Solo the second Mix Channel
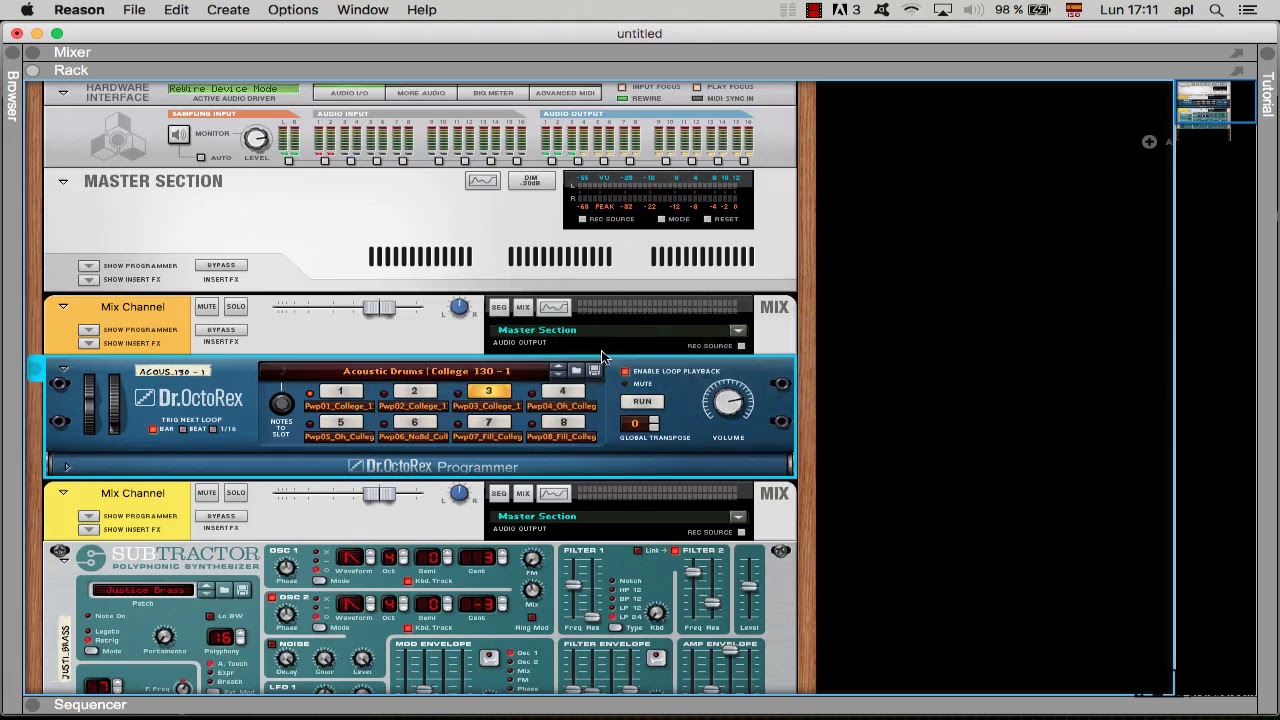 [x=235, y=493]
